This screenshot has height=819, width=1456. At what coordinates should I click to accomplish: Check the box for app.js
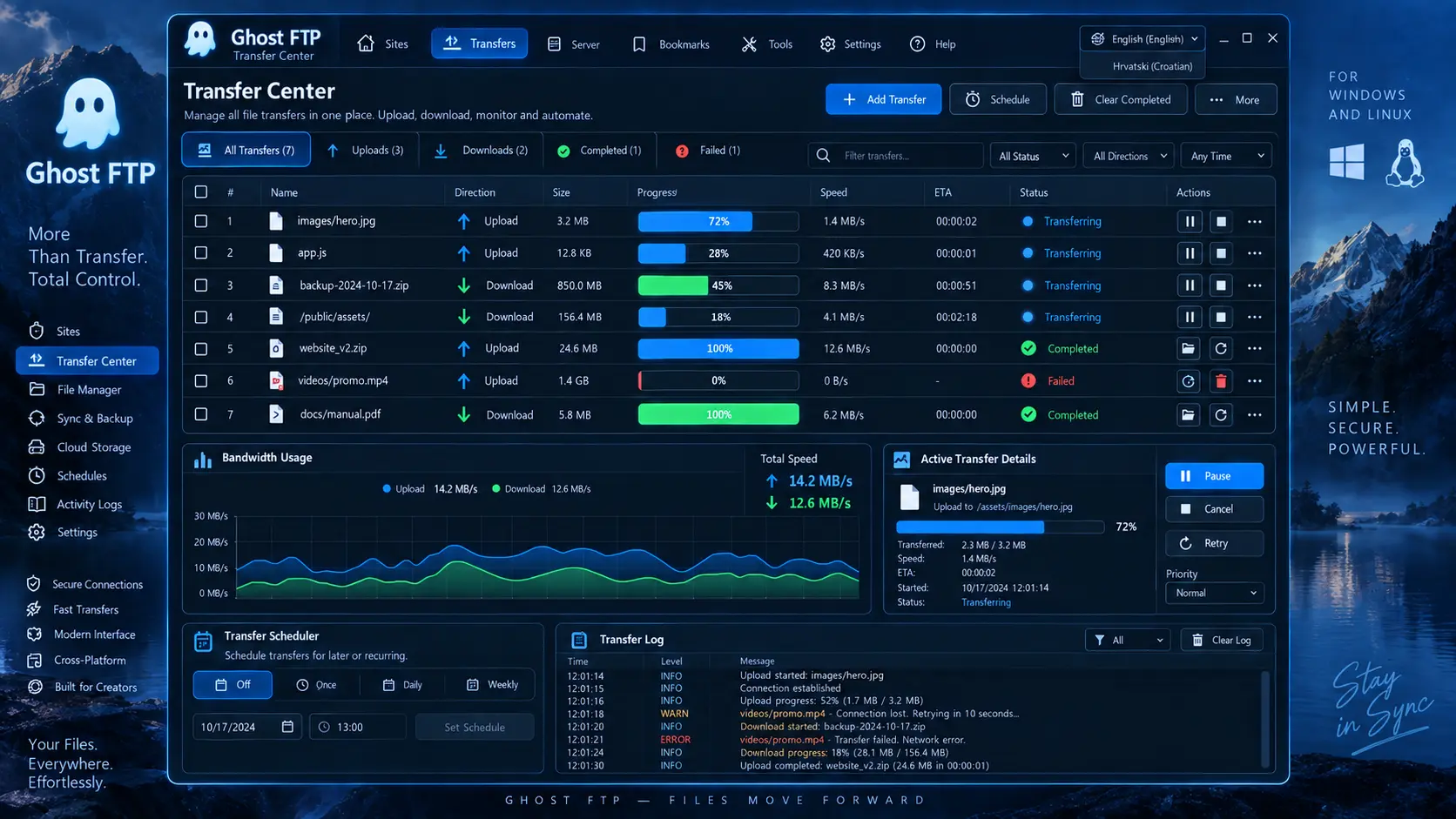tap(201, 253)
